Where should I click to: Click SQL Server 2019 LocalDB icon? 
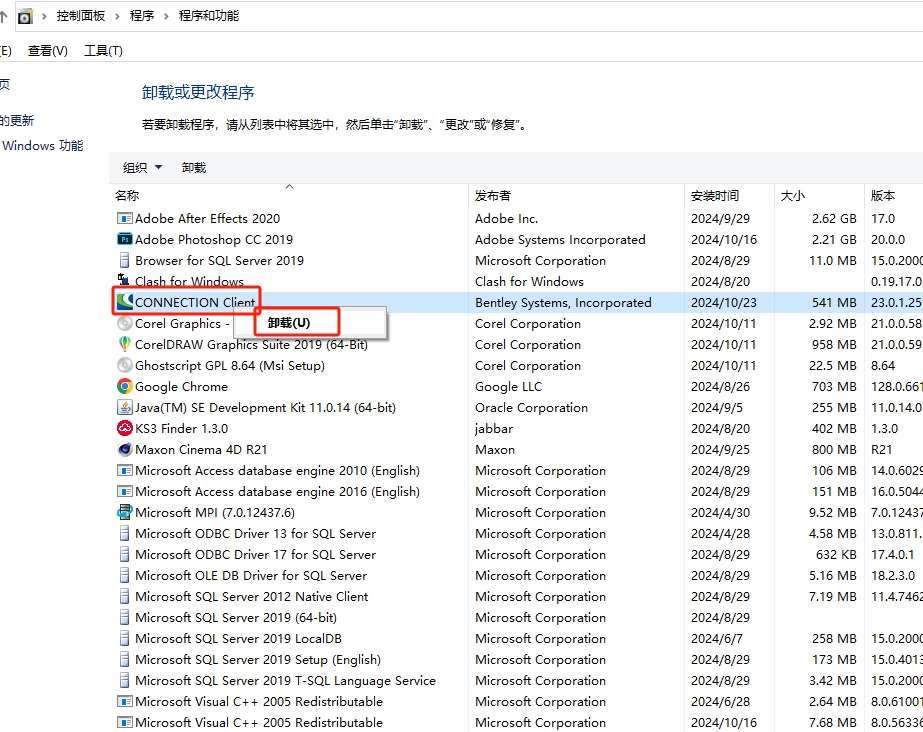(125, 639)
